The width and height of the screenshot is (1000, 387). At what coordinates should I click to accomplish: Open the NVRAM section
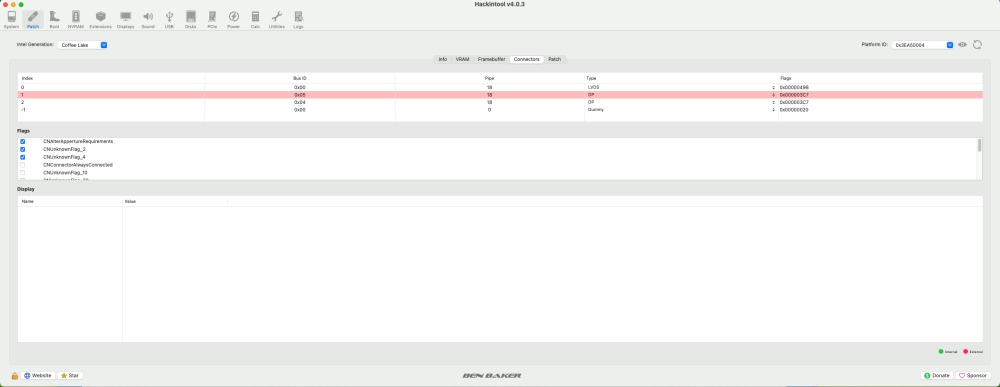click(76, 20)
